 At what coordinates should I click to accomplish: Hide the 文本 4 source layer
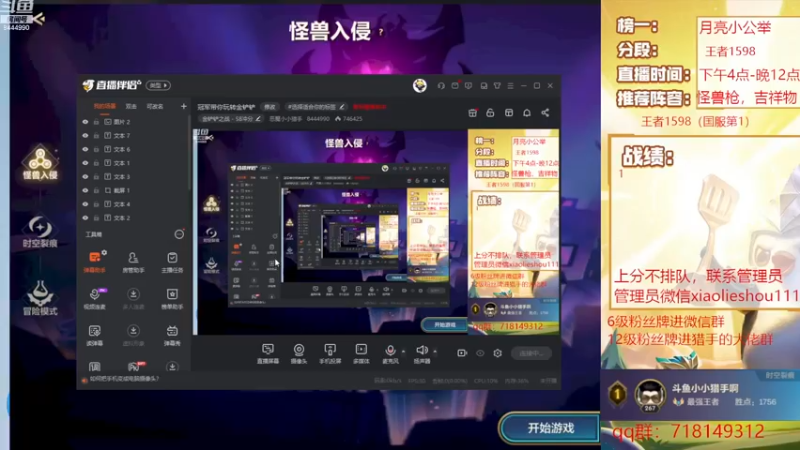85,204
